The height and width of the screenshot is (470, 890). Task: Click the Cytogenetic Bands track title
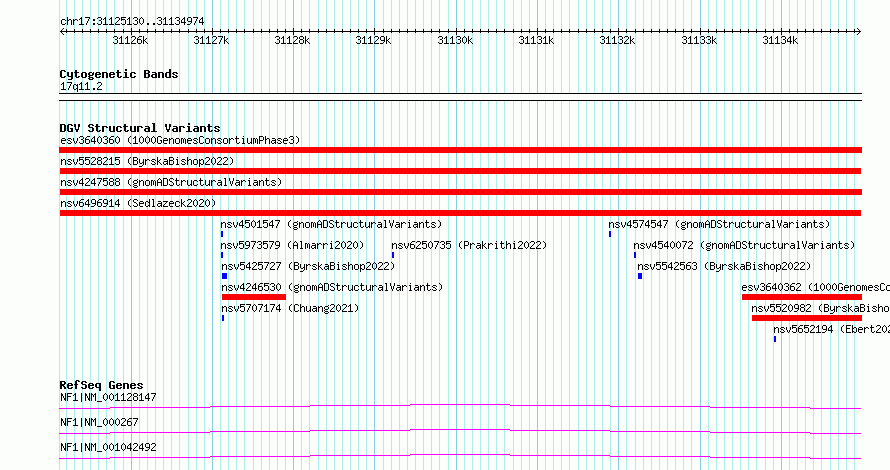(119, 74)
